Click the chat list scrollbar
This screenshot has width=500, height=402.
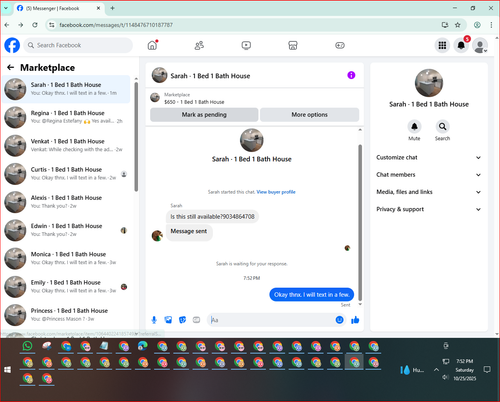point(136,137)
